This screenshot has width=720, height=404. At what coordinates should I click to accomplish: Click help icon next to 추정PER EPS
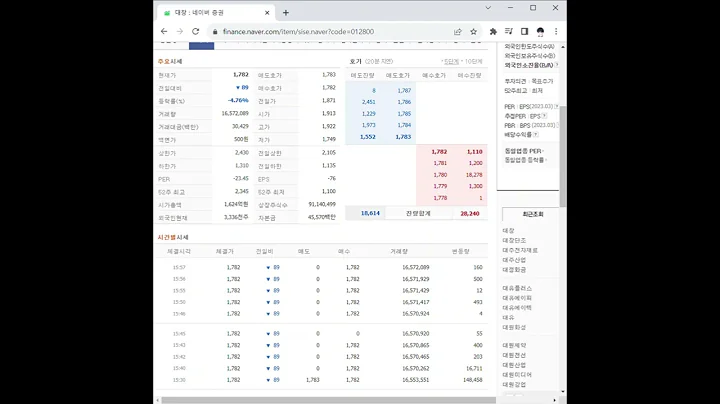[545, 116]
